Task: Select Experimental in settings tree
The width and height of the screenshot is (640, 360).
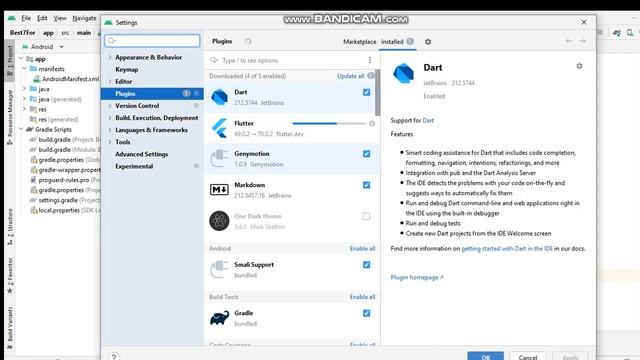Action: pos(134,167)
